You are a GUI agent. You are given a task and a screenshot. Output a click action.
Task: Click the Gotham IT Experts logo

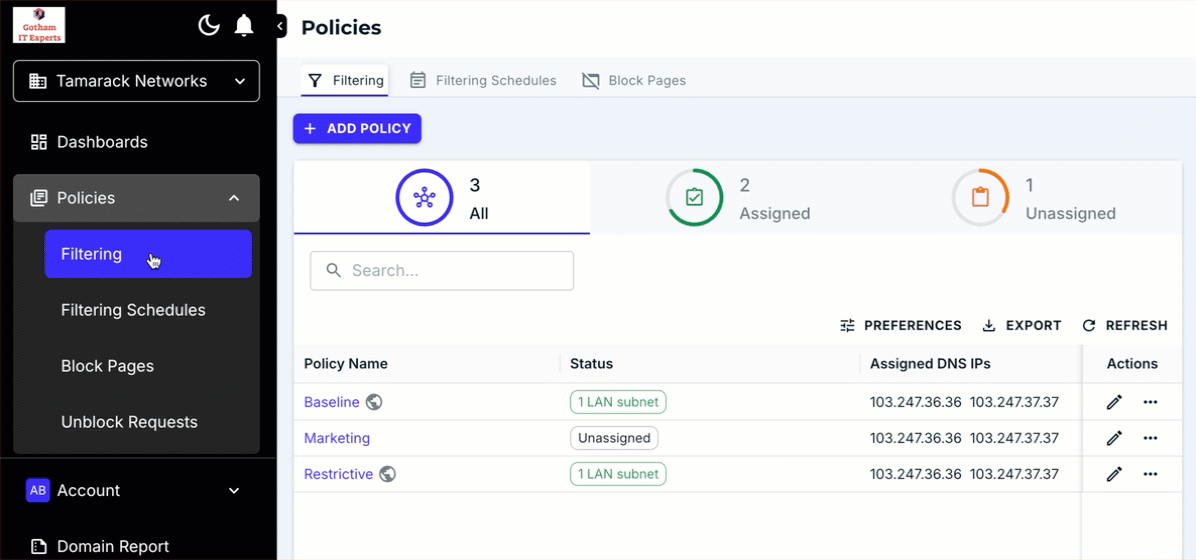39,25
